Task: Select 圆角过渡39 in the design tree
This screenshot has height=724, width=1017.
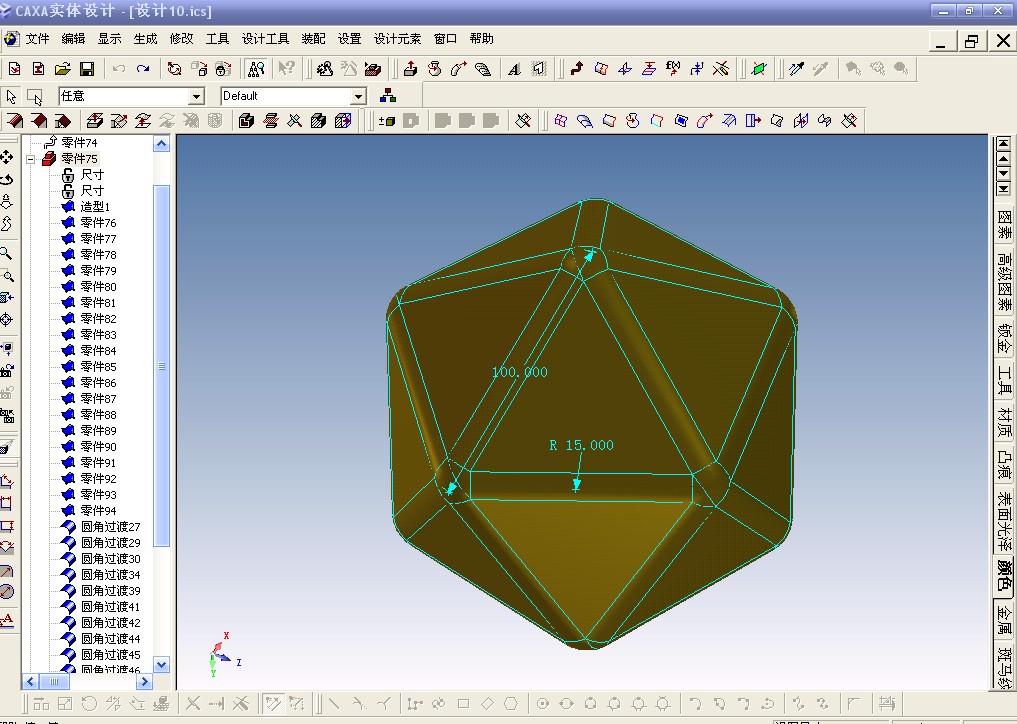Action: pos(111,590)
